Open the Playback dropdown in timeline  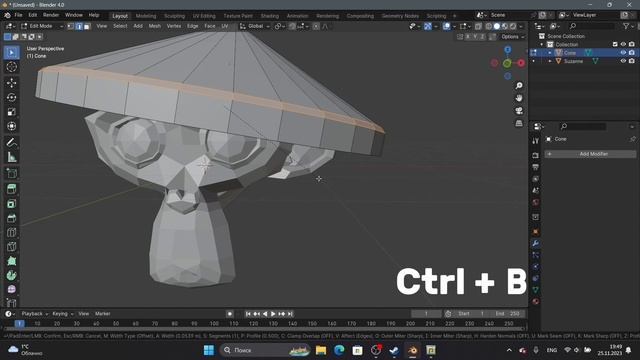click(x=35, y=314)
